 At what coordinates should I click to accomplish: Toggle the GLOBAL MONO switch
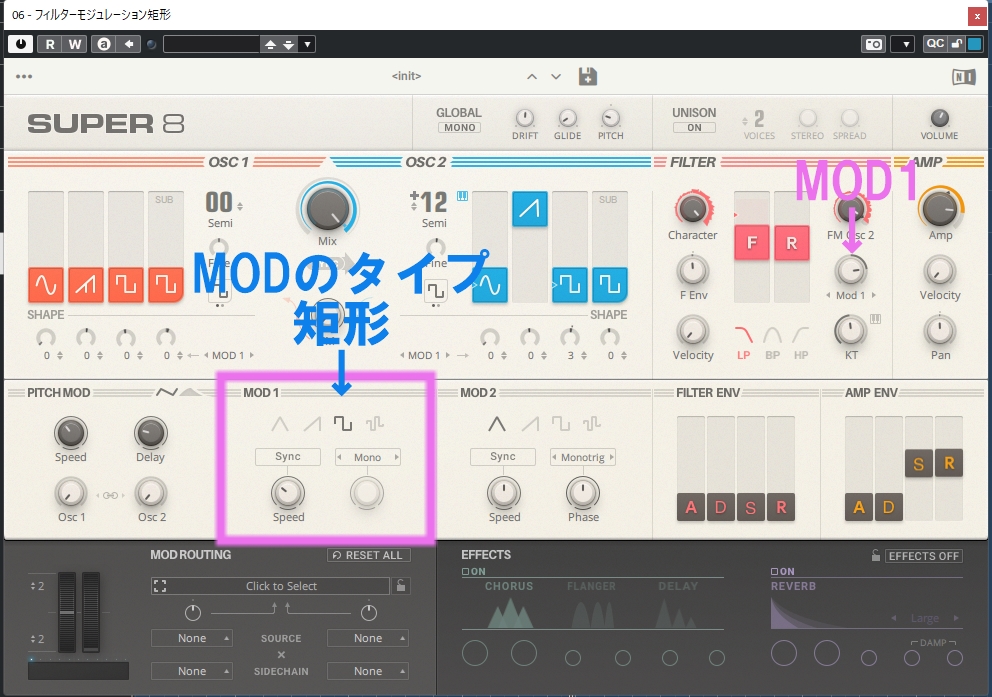click(x=459, y=128)
